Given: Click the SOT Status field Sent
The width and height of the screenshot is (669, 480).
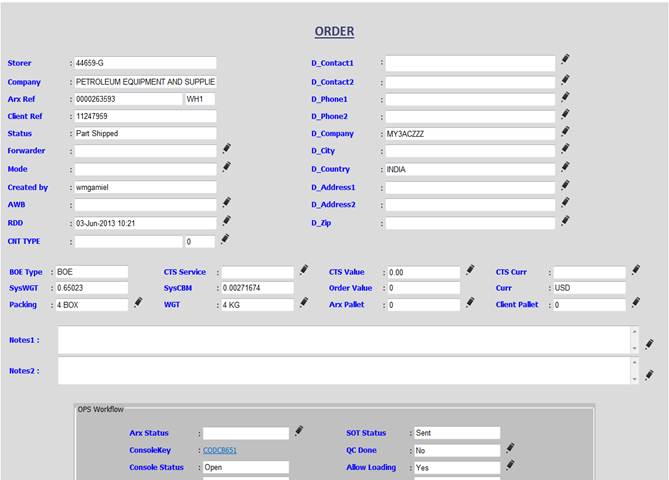Looking at the screenshot, I should 457,433.
